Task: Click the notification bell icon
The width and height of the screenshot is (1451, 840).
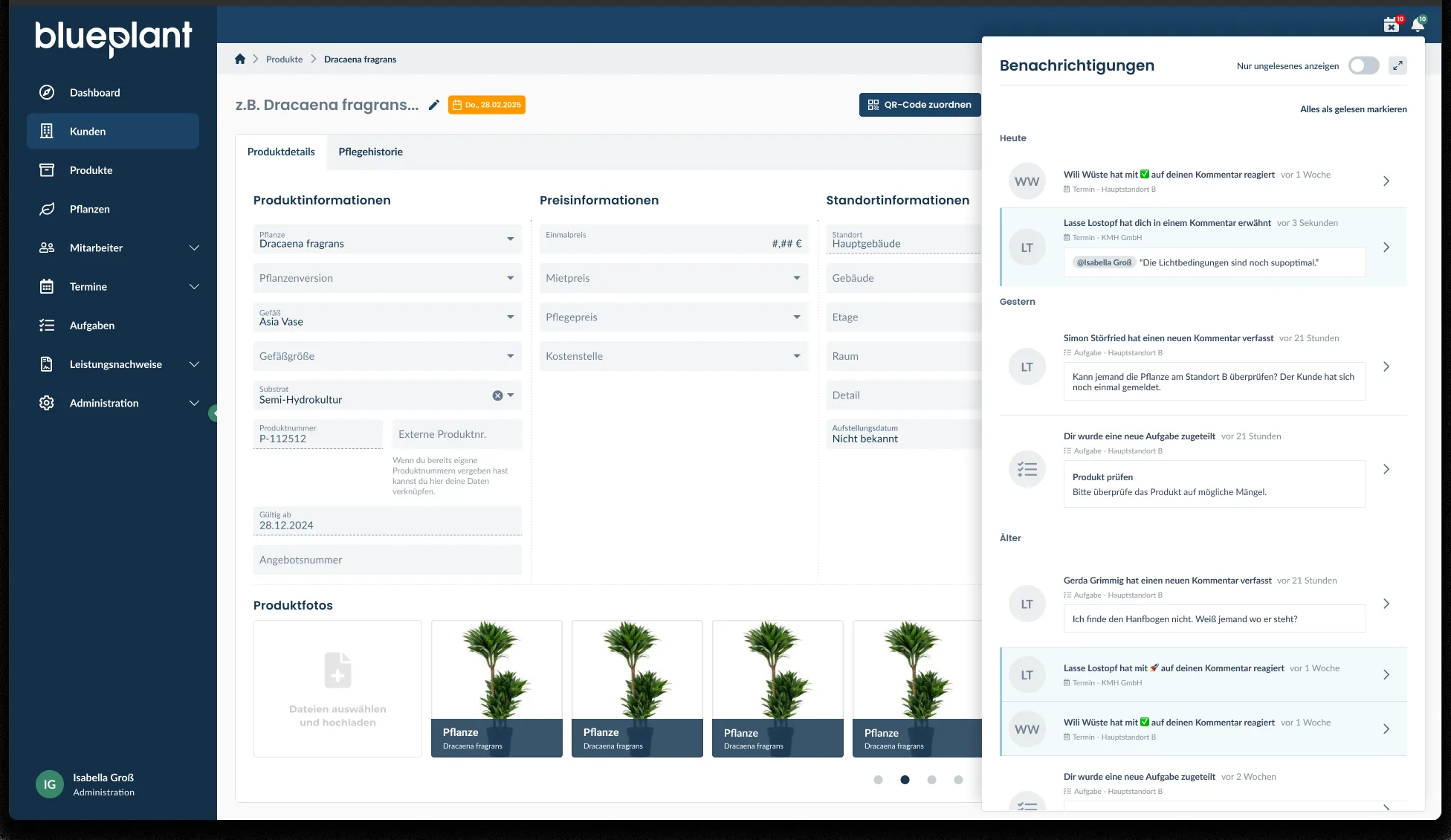Action: [1418, 25]
